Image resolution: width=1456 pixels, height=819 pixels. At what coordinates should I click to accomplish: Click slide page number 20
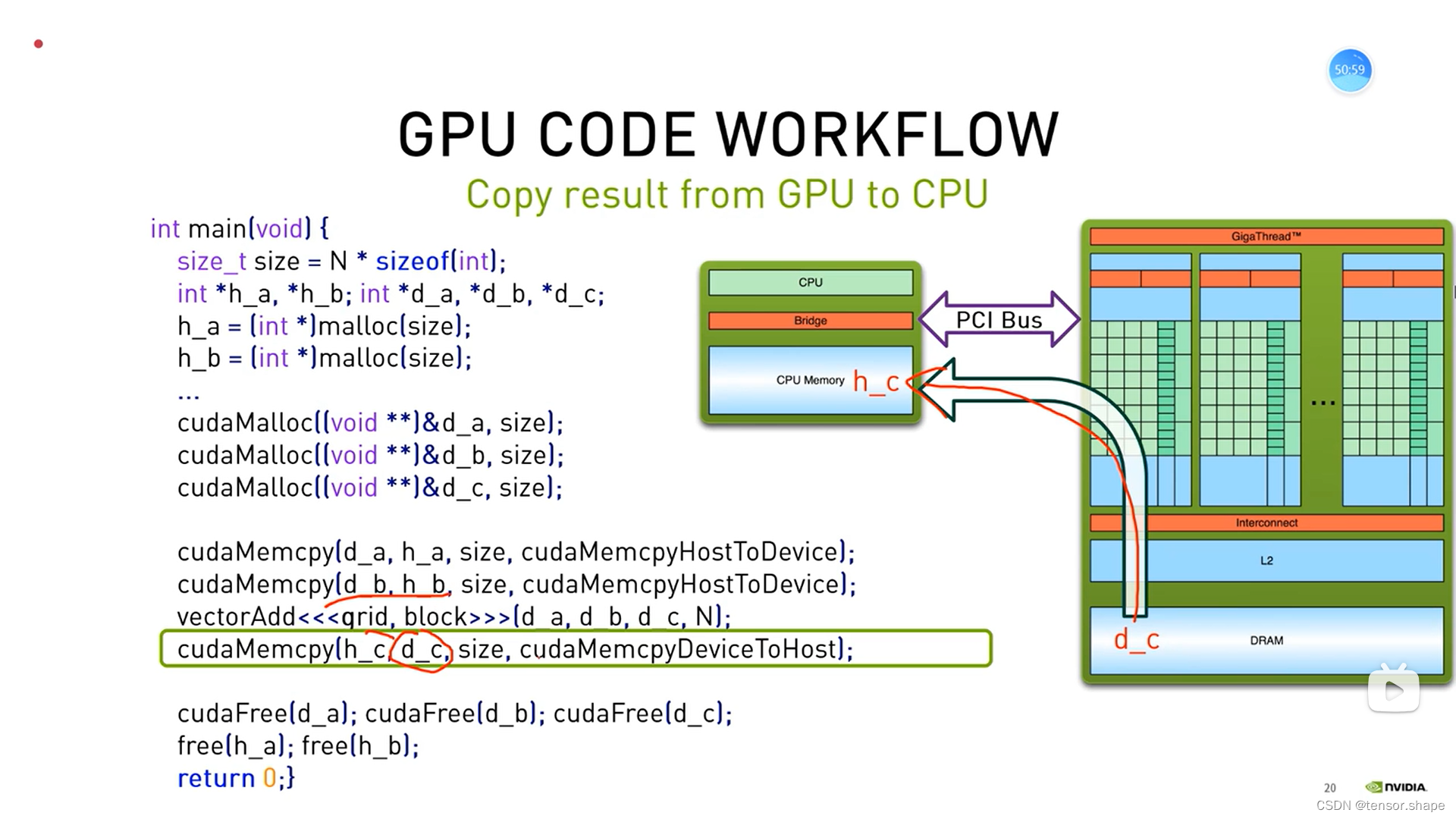1330,788
